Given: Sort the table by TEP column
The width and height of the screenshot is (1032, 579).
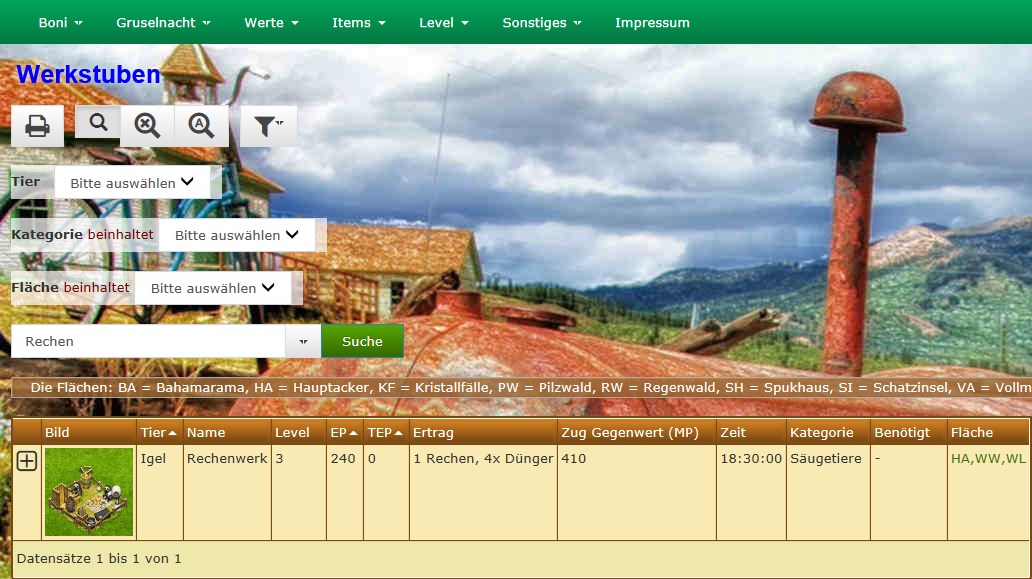Looking at the screenshot, I should point(386,432).
